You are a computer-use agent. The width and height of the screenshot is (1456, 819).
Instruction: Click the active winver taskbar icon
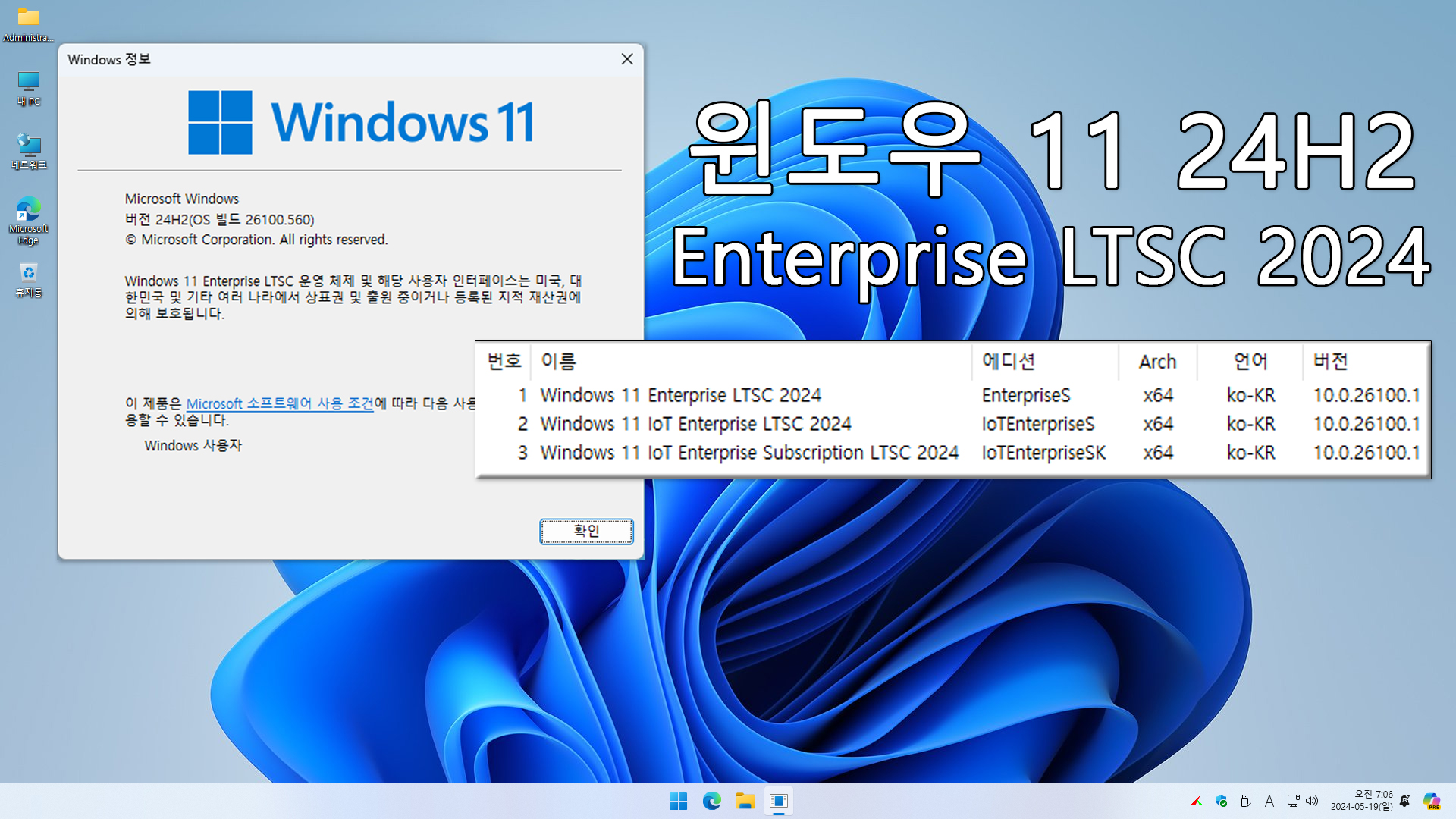(778, 801)
